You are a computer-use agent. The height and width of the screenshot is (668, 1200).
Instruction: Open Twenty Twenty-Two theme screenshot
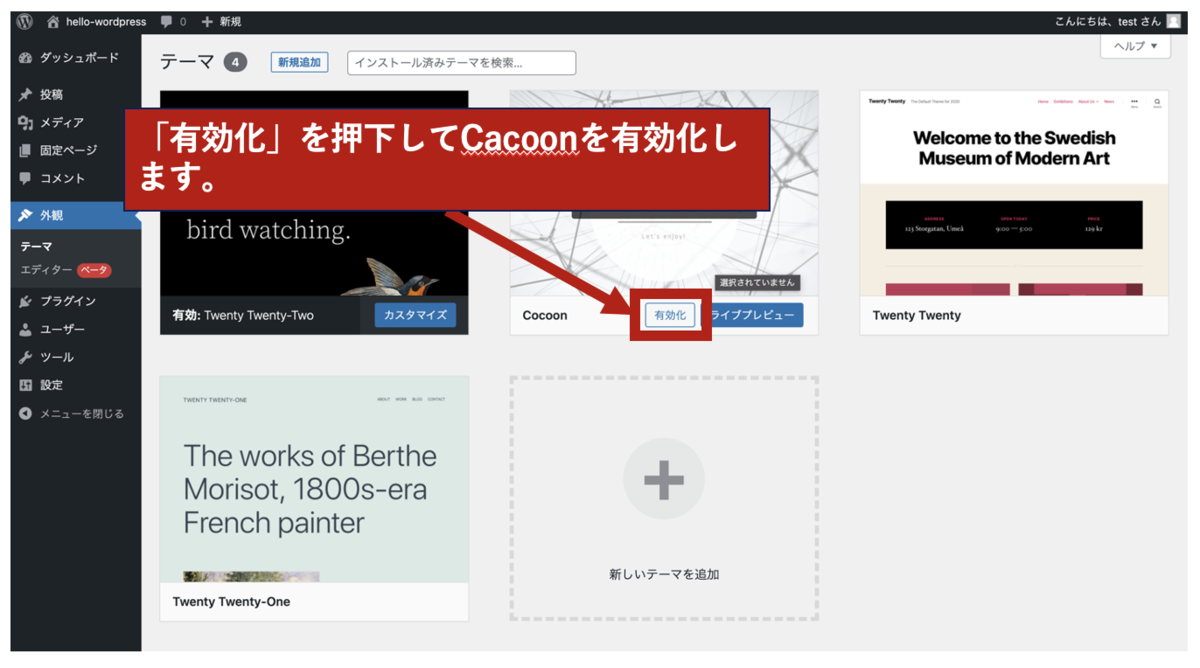tap(314, 192)
